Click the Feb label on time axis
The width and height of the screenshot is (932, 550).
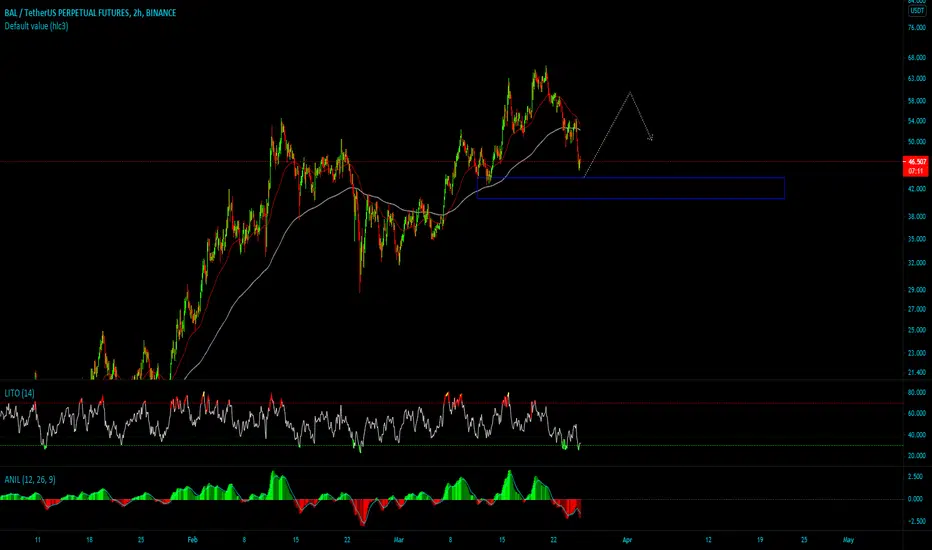(192, 540)
